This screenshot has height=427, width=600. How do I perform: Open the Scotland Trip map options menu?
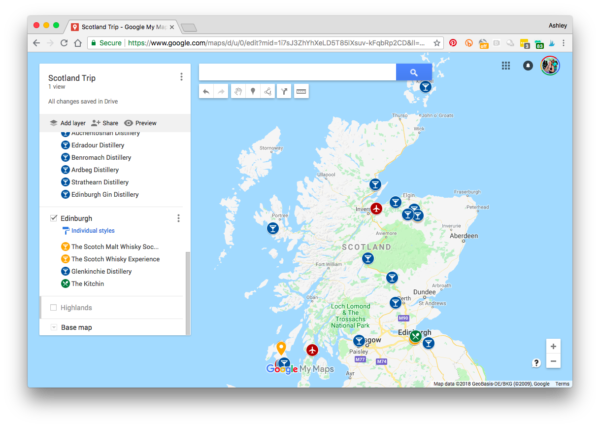(x=181, y=77)
